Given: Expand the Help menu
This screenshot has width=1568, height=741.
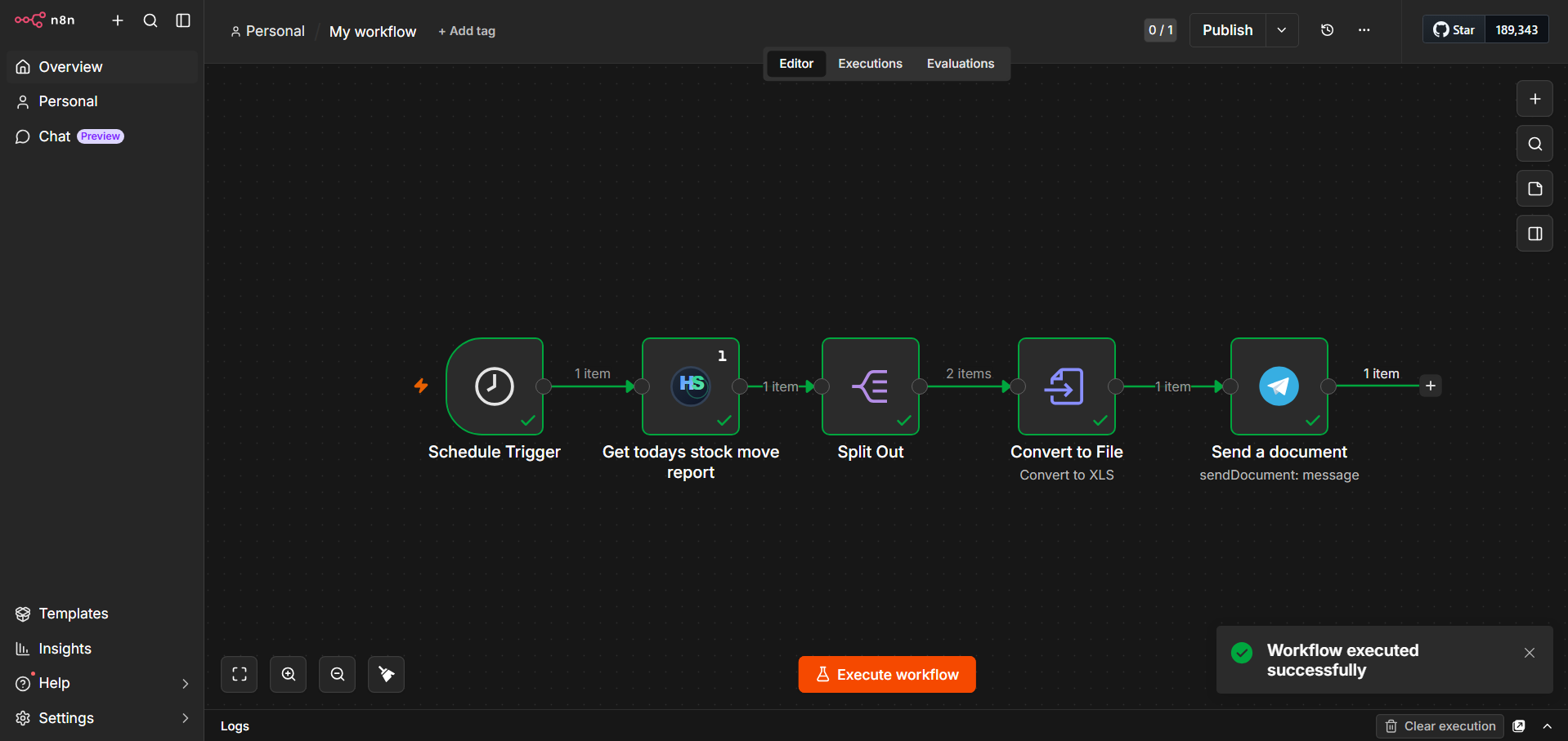Looking at the screenshot, I should [102, 683].
